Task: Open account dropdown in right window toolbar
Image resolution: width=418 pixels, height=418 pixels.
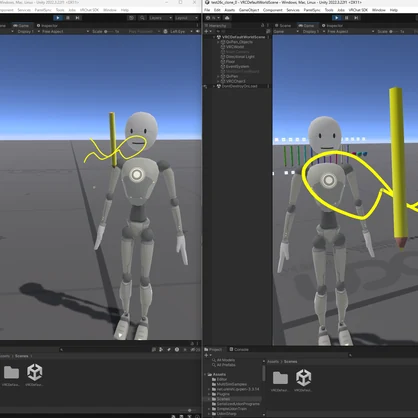Action: coord(213,18)
